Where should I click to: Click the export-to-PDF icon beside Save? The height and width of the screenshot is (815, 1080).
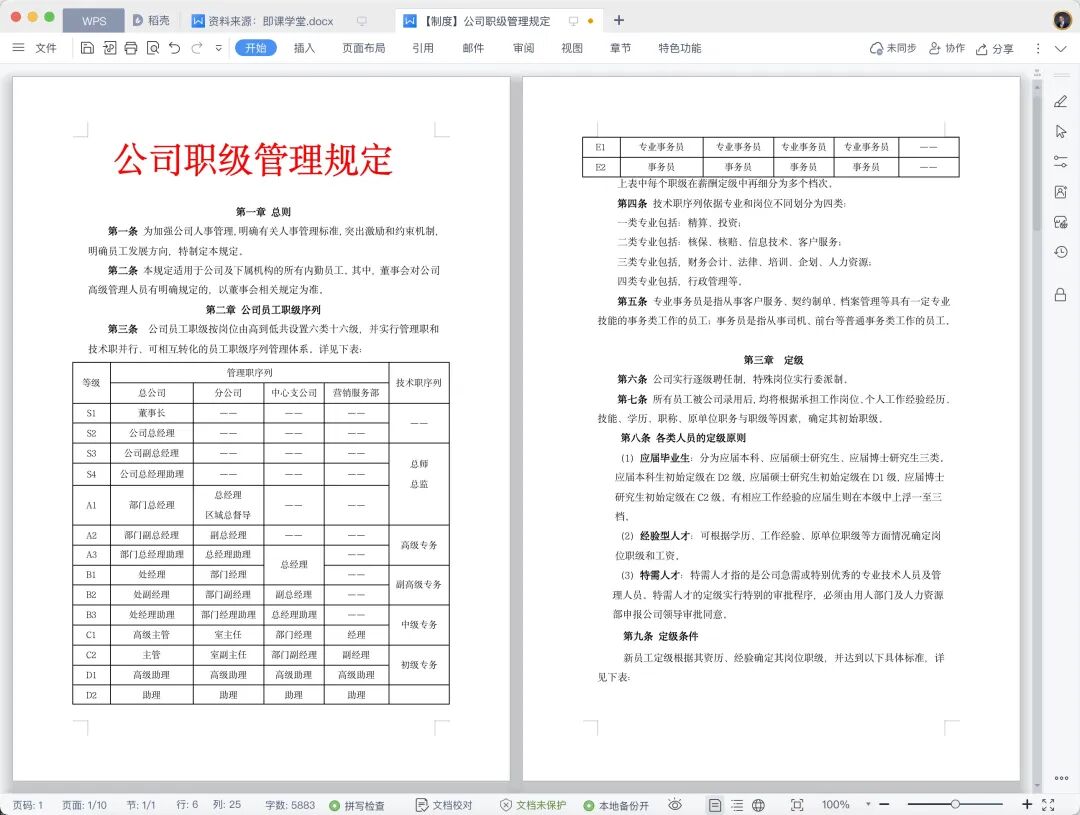pyautogui.click(x=110, y=48)
